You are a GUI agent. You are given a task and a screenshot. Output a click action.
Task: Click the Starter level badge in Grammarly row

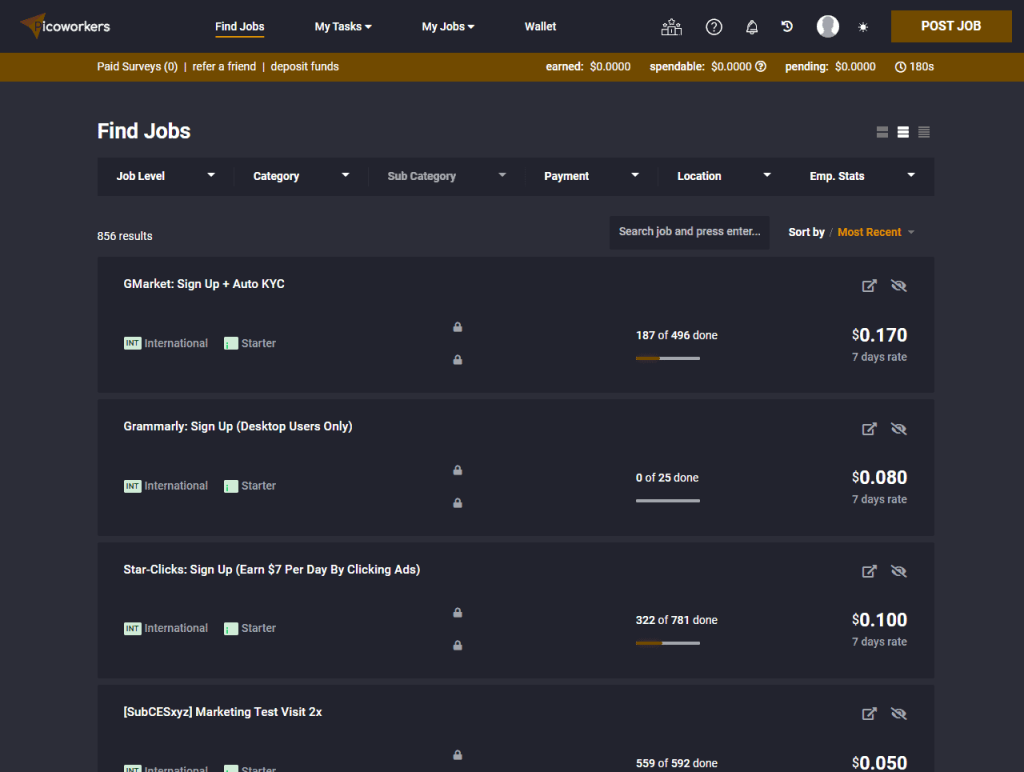[231, 486]
